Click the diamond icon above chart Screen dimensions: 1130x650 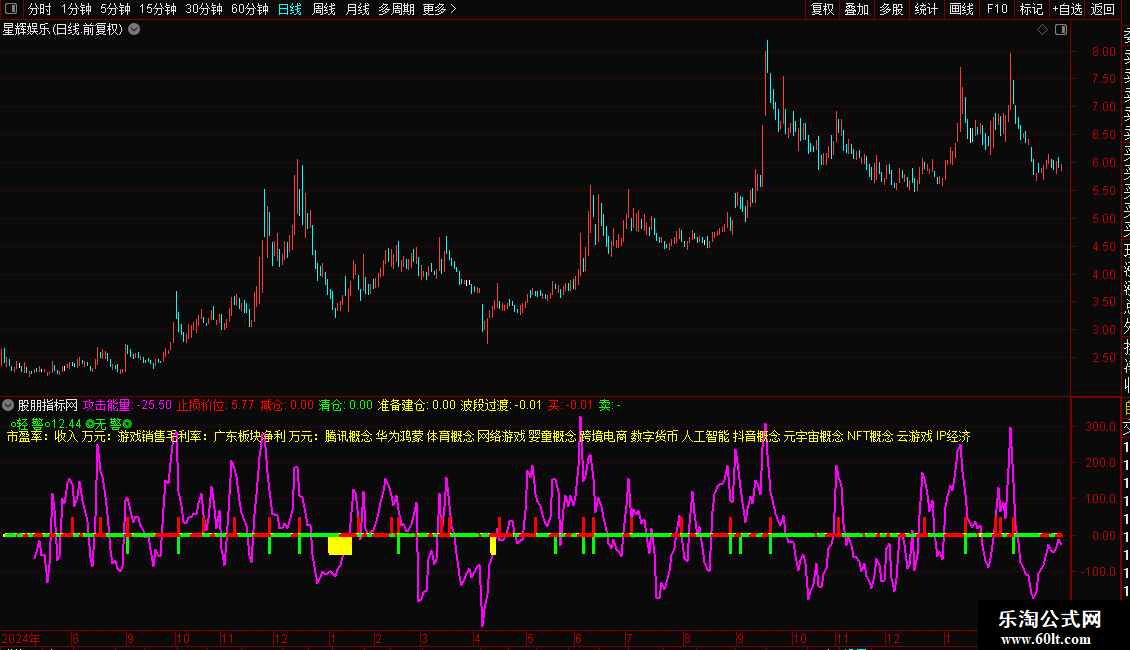[x=1042, y=30]
